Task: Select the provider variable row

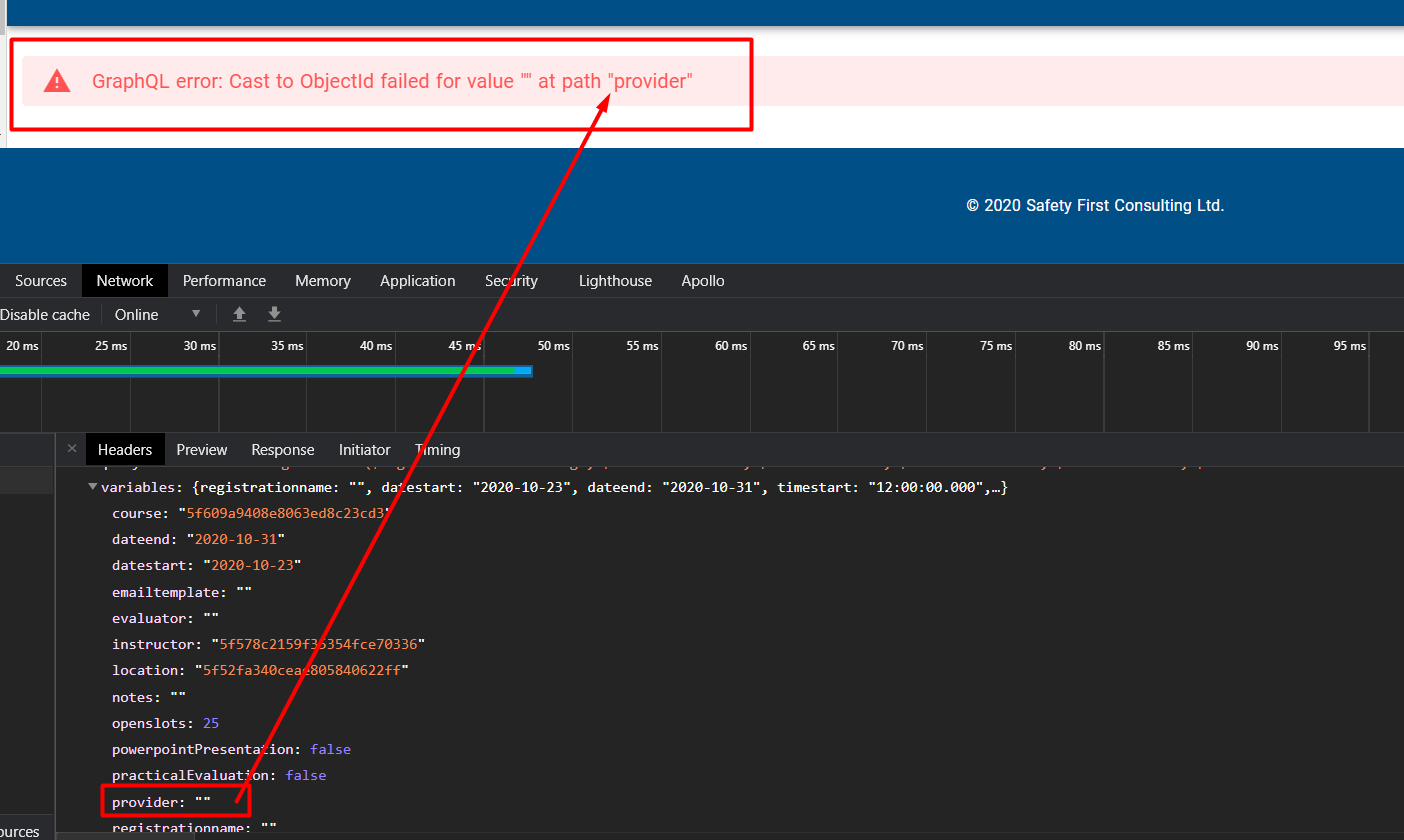Action: [161, 802]
